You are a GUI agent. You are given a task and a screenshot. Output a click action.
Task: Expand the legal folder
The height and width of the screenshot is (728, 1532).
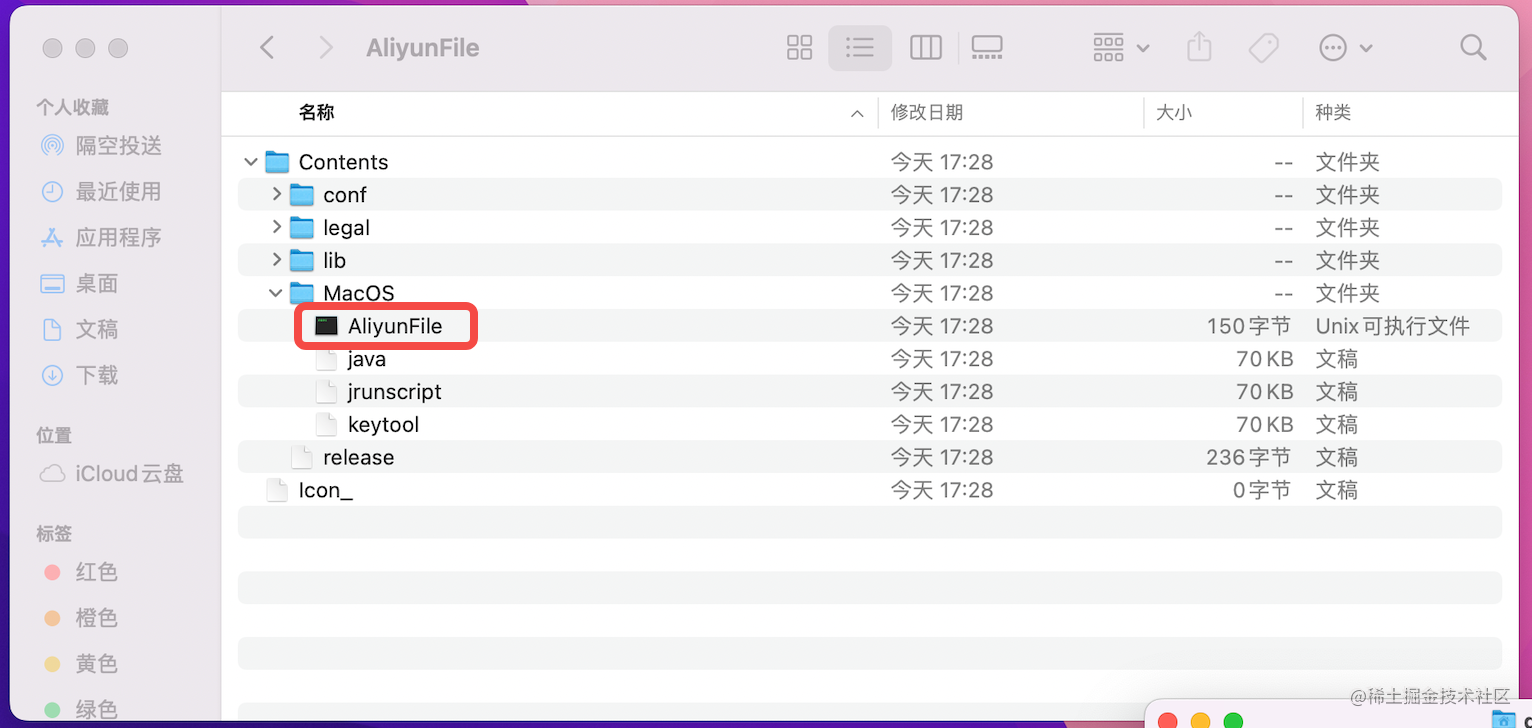click(277, 227)
